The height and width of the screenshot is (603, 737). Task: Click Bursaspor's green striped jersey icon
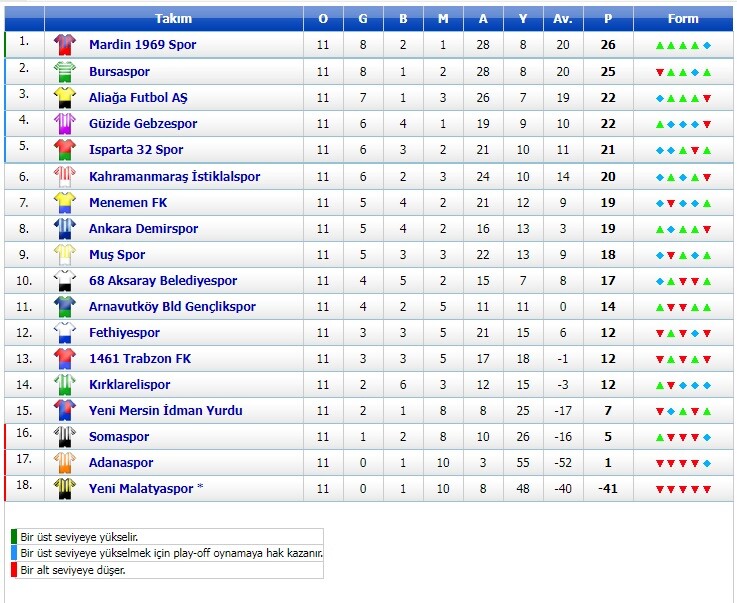[x=64, y=71]
